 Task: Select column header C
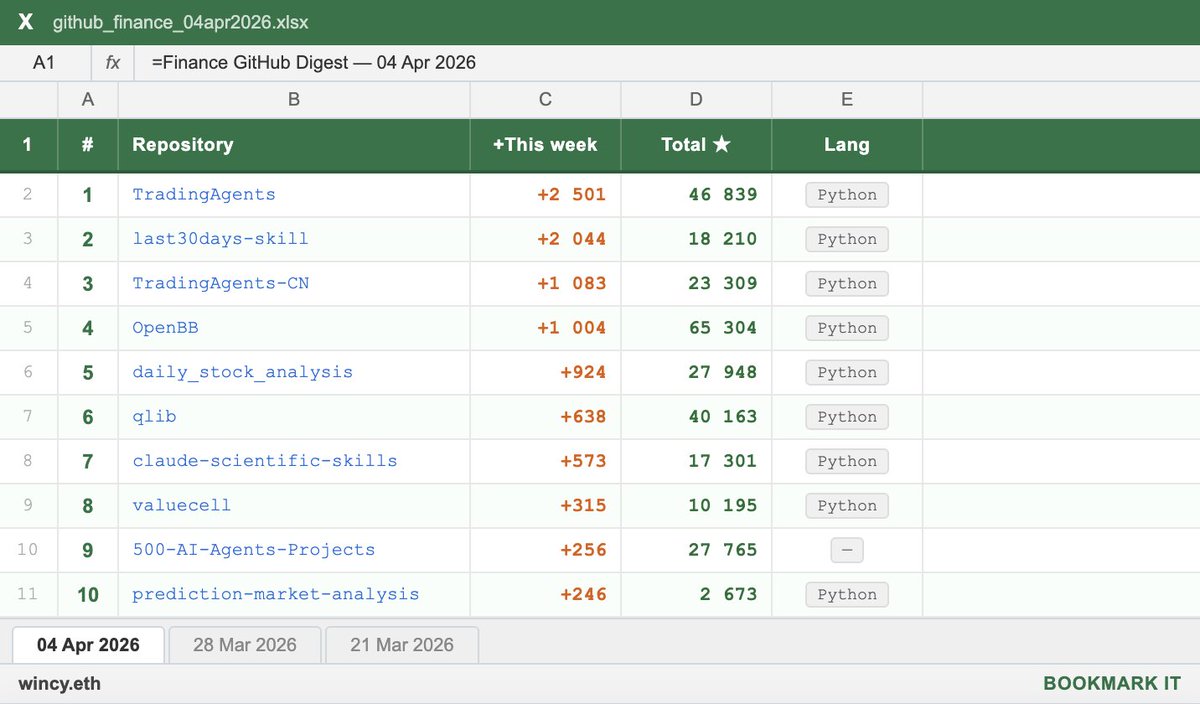[544, 99]
